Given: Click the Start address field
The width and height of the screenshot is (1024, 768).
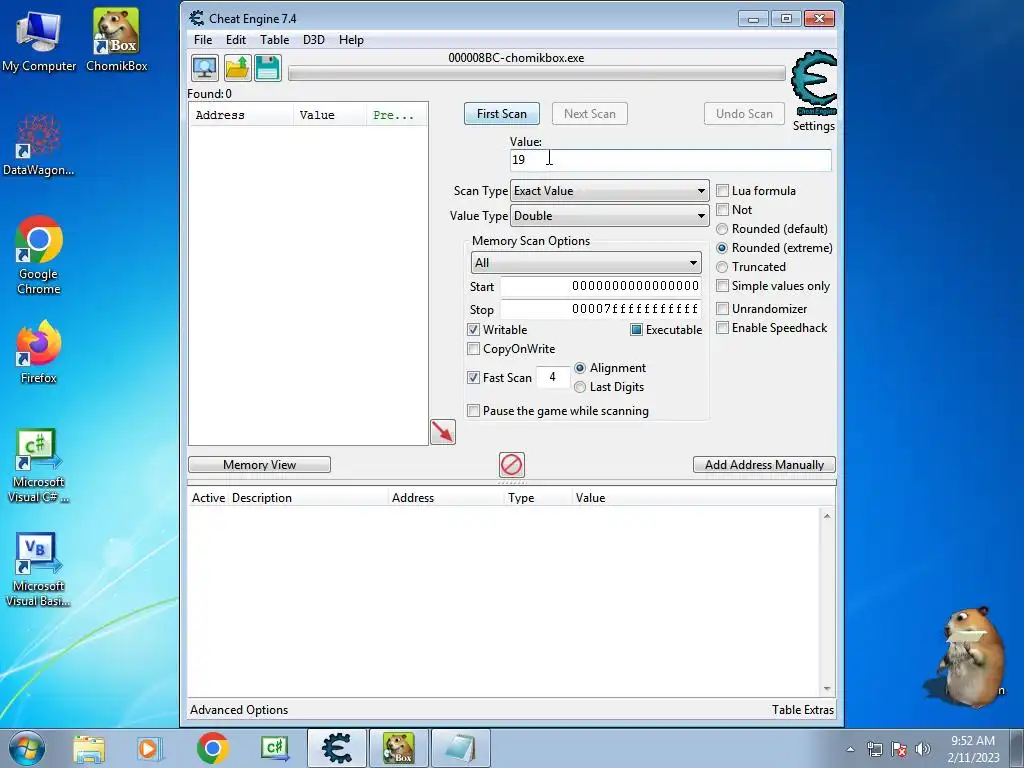Looking at the screenshot, I should coord(601,286).
